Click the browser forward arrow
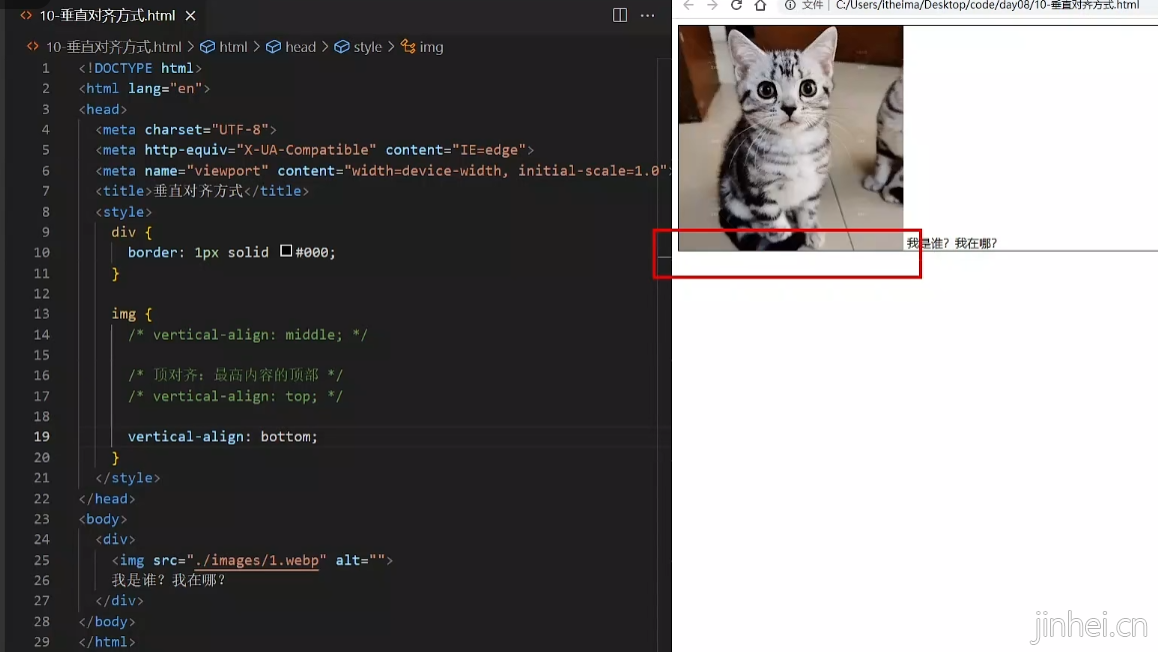Screen dimensions: 1158x652 tap(712, 5)
